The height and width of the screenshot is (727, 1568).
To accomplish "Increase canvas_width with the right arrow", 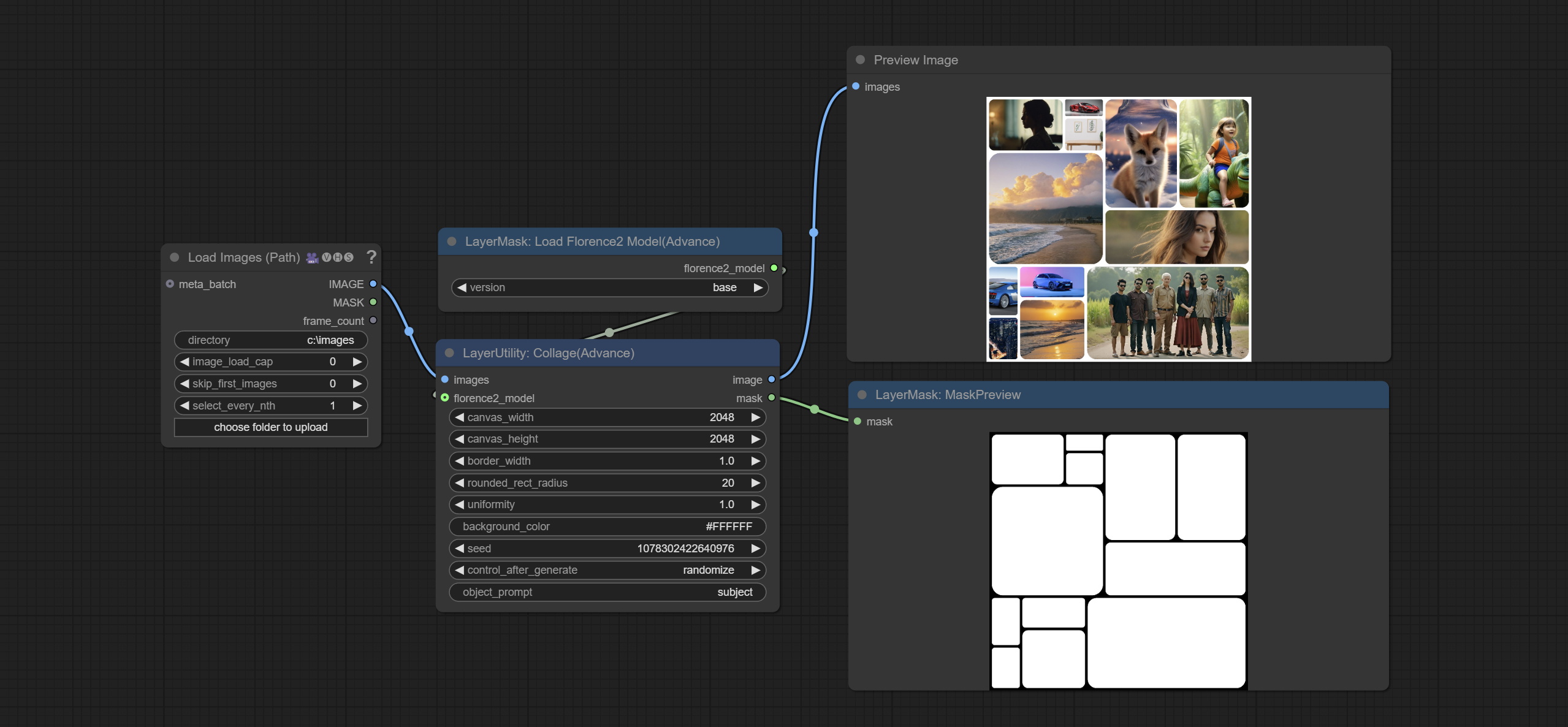I will point(755,417).
